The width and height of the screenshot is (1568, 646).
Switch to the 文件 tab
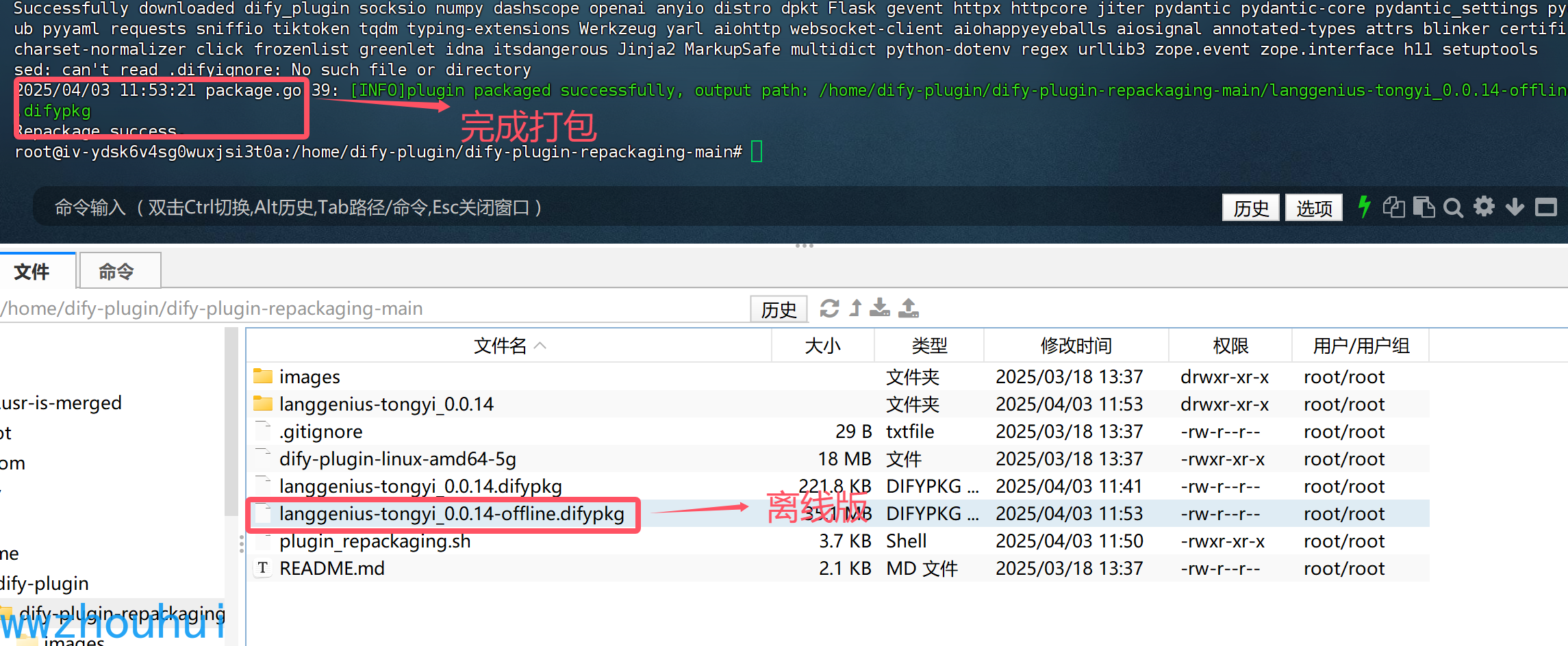click(x=31, y=270)
